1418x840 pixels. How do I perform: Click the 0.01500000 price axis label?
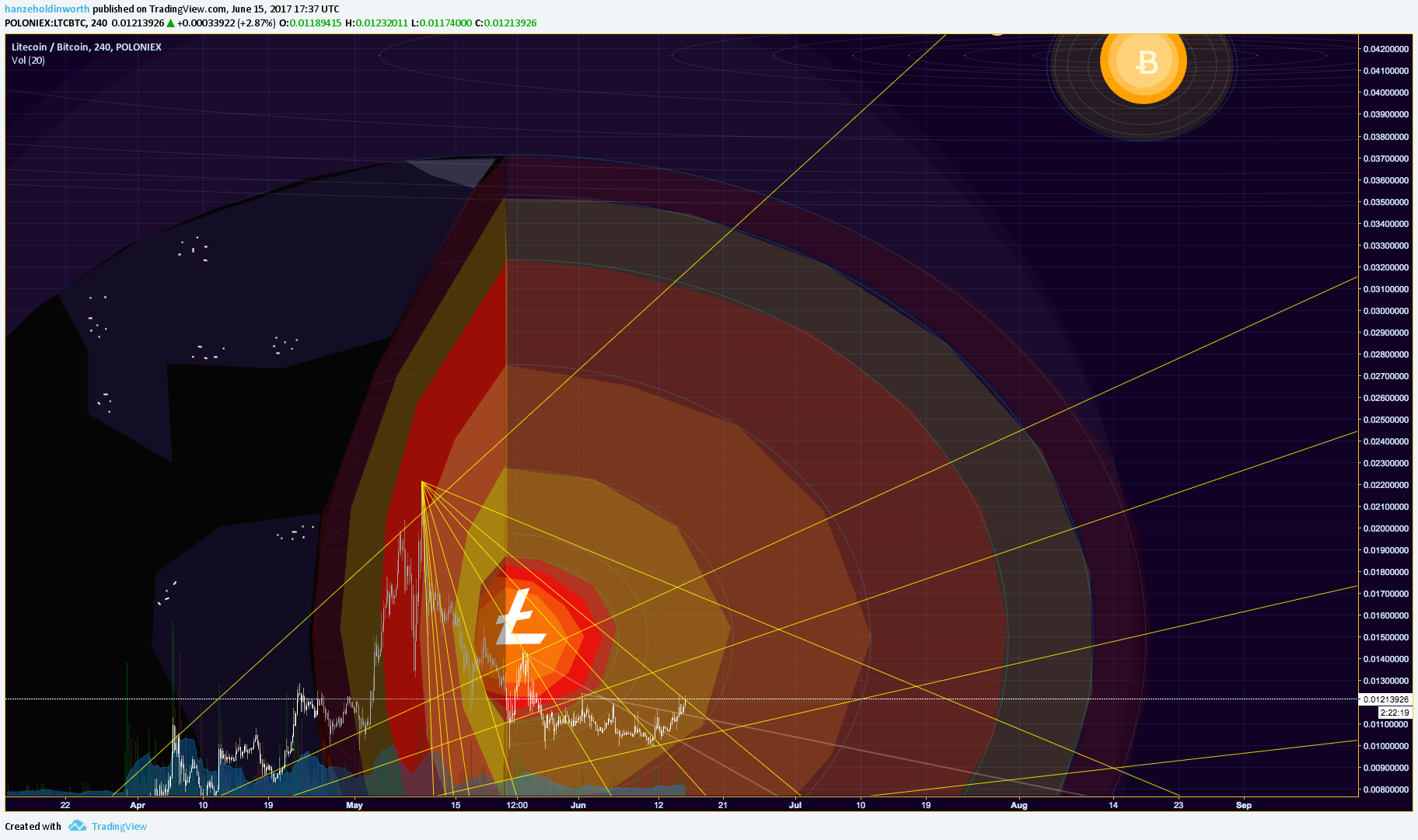(1385, 637)
